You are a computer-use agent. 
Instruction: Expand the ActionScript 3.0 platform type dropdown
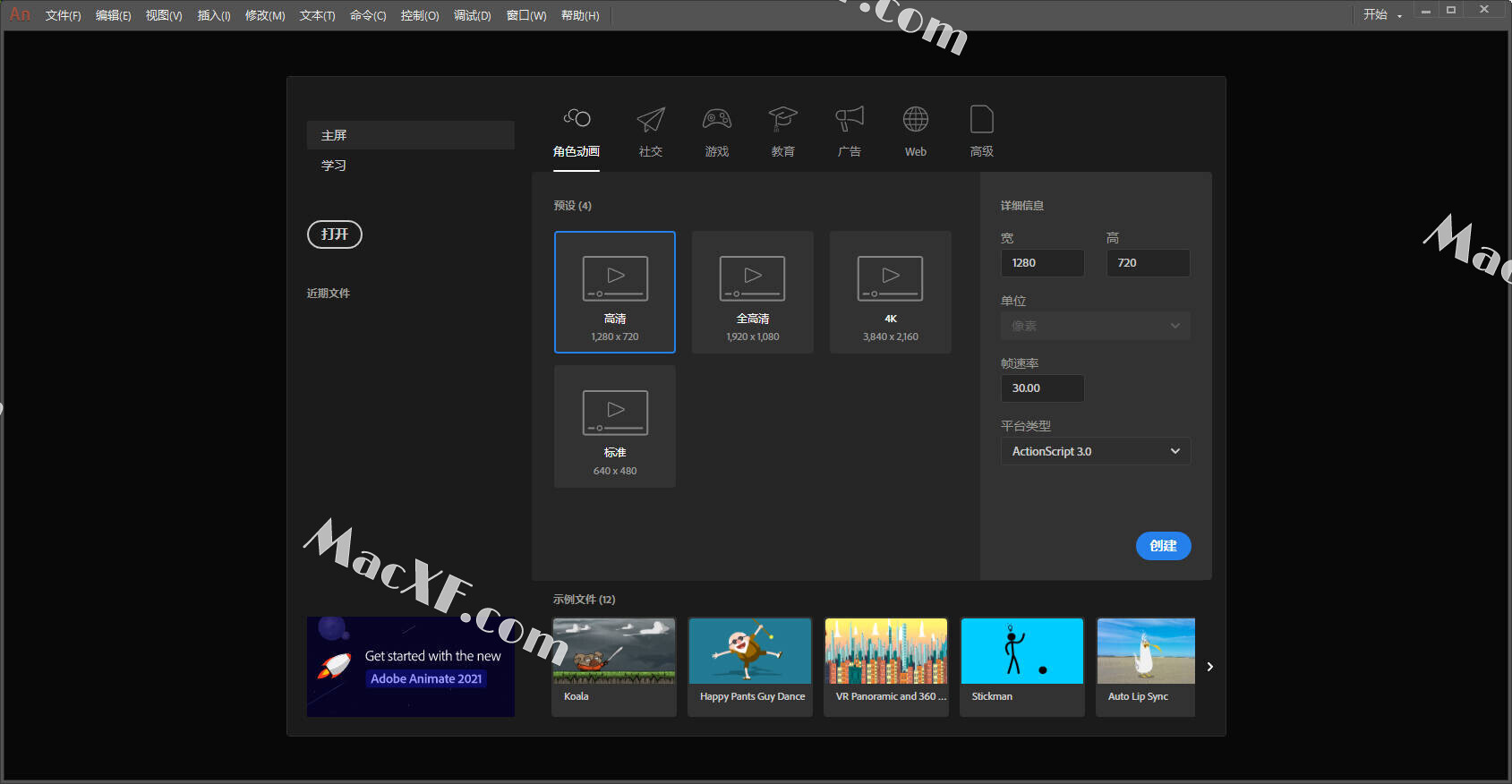tap(1095, 451)
